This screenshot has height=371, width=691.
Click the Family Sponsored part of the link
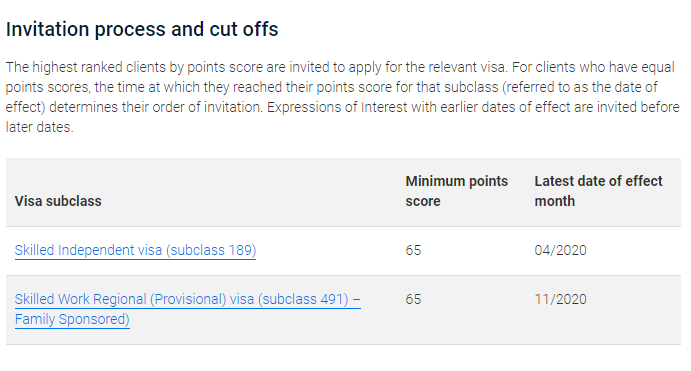tap(72, 319)
